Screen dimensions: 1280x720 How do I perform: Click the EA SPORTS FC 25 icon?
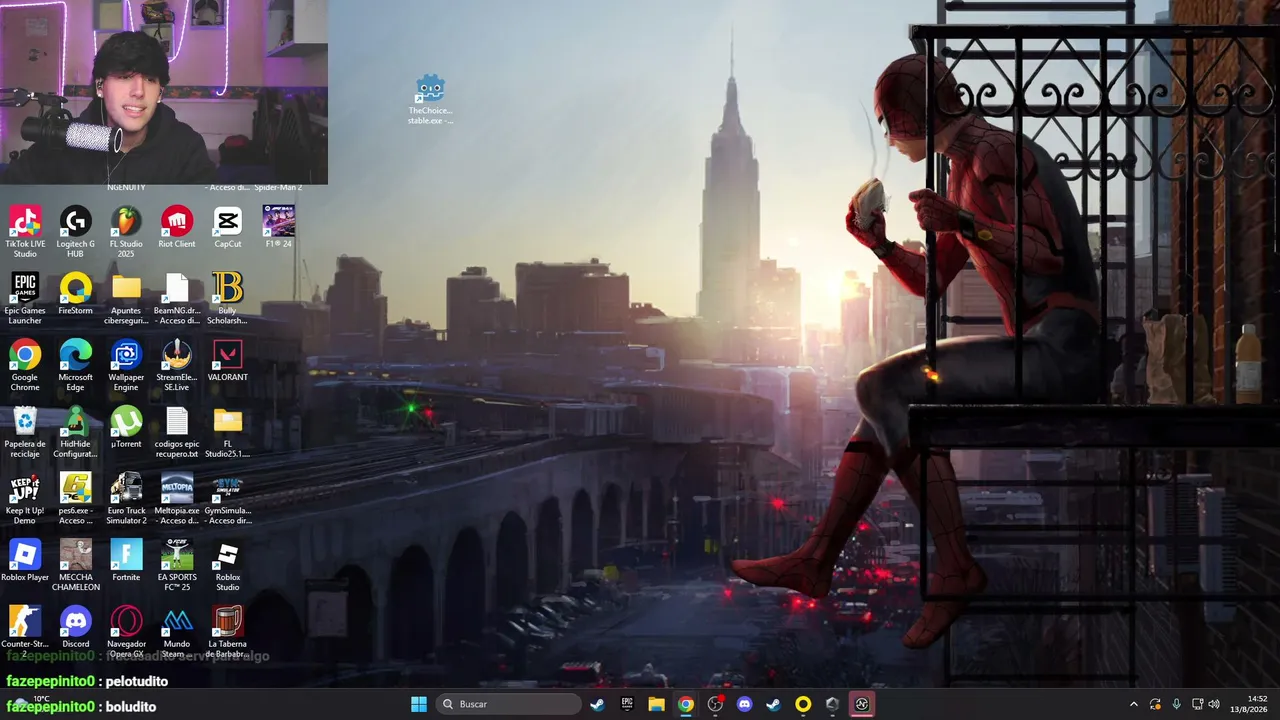tap(177, 565)
